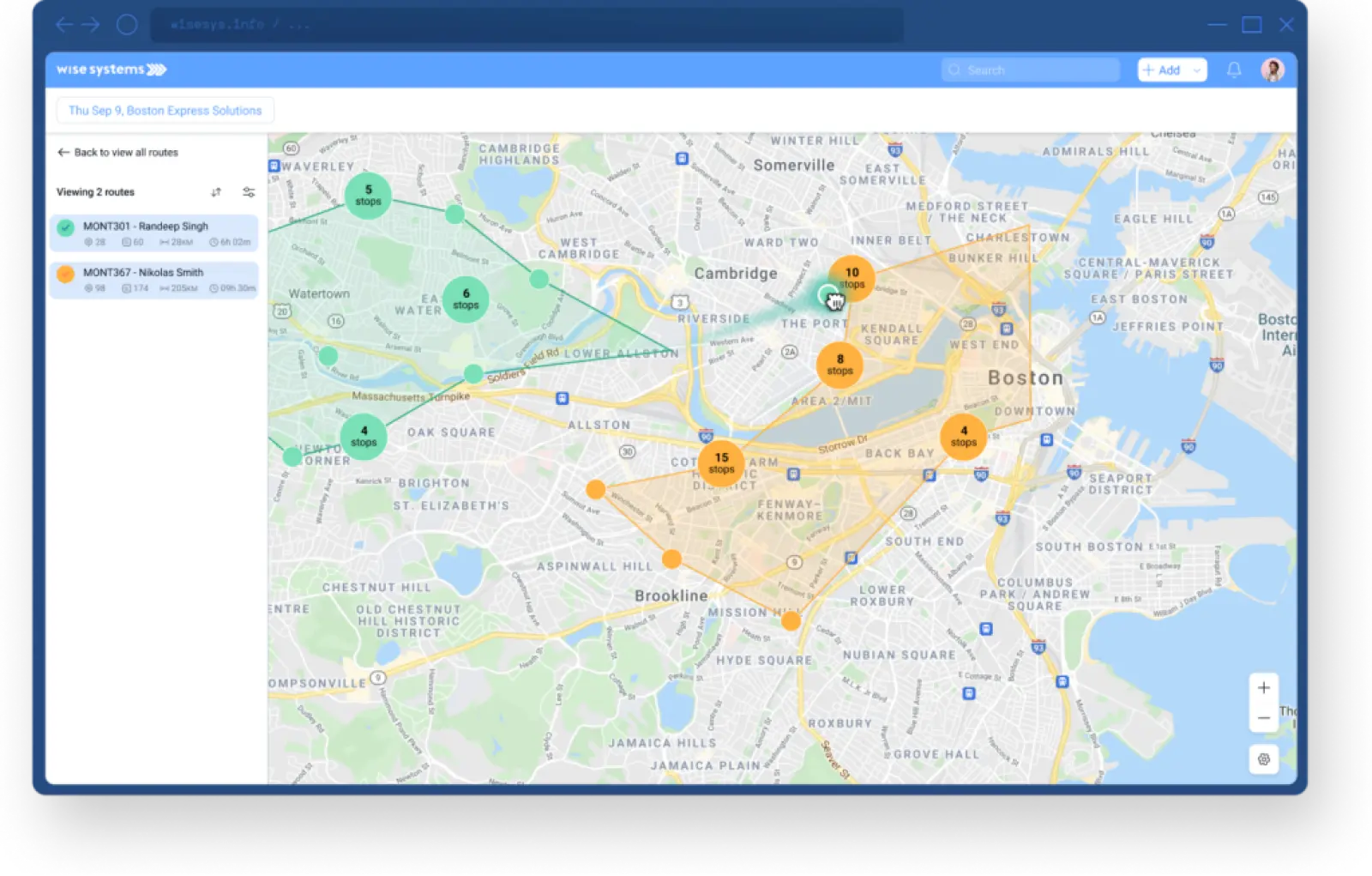Click the wise systems logo arrows
This screenshot has height=876, width=1372.
pos(155,69)
